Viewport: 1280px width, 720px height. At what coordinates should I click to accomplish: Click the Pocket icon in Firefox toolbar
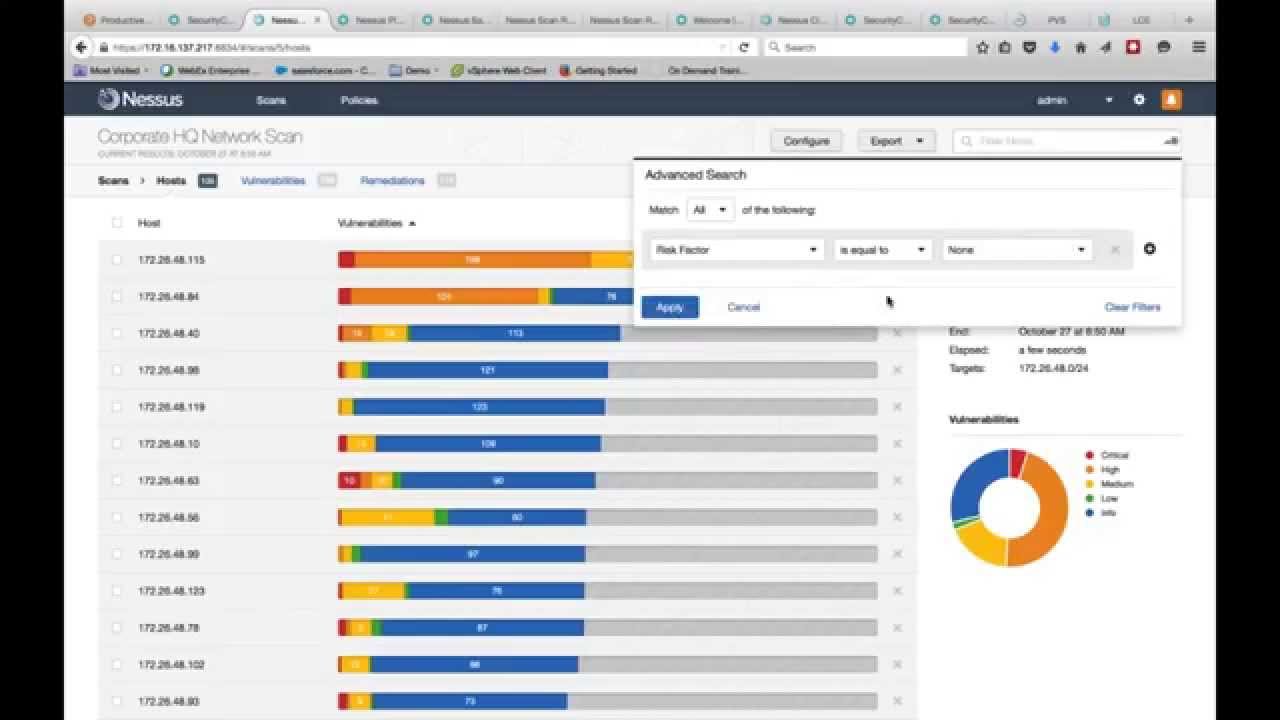[1029, 47]
